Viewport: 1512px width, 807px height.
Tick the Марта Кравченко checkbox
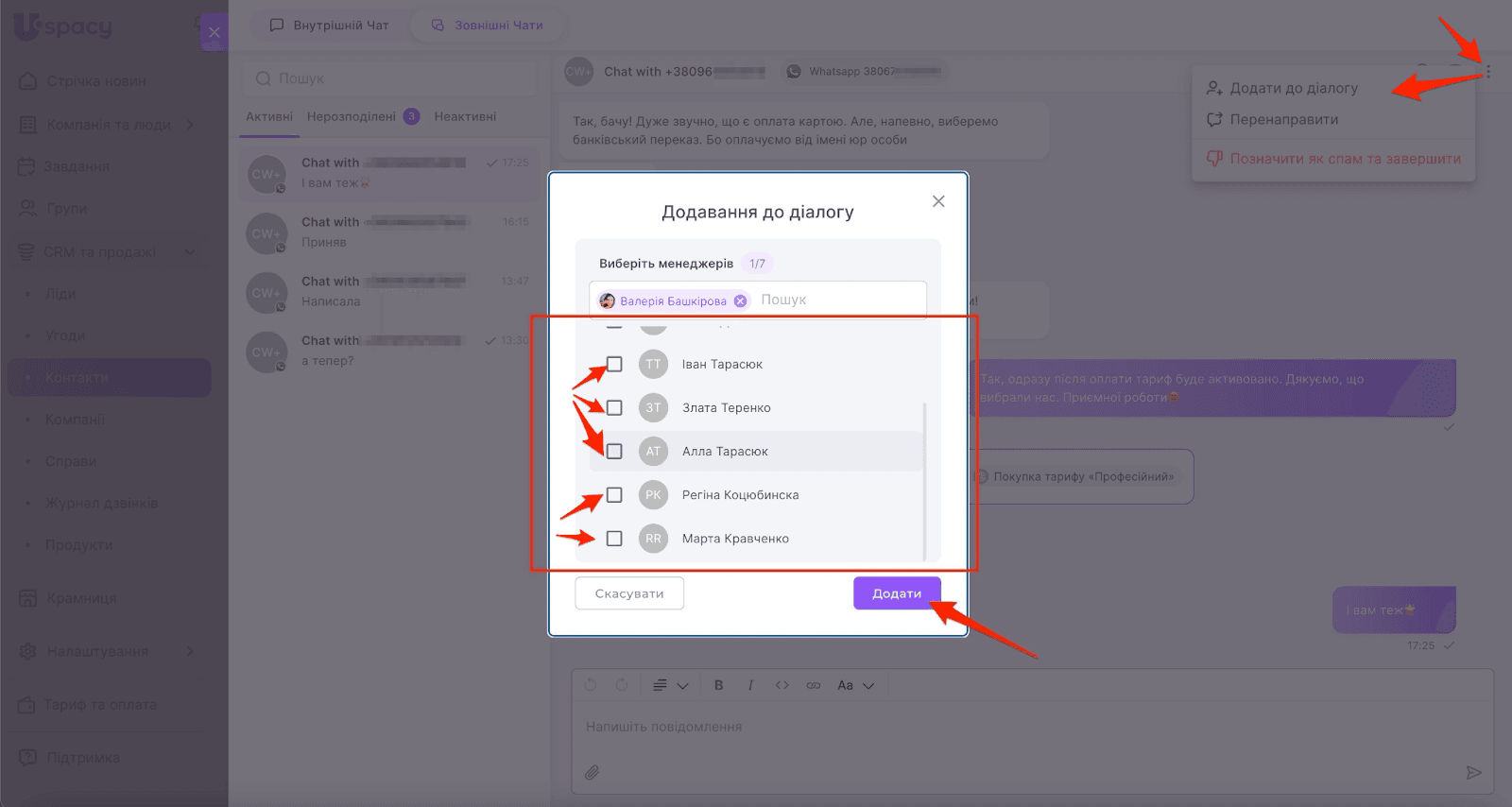pos(614,538)
